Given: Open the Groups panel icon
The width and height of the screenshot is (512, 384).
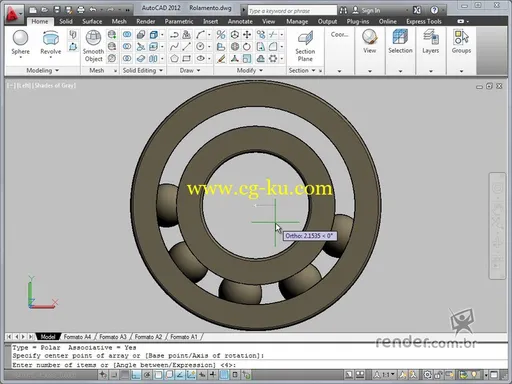Looking at the screenshot, I should tap(461, 37).
